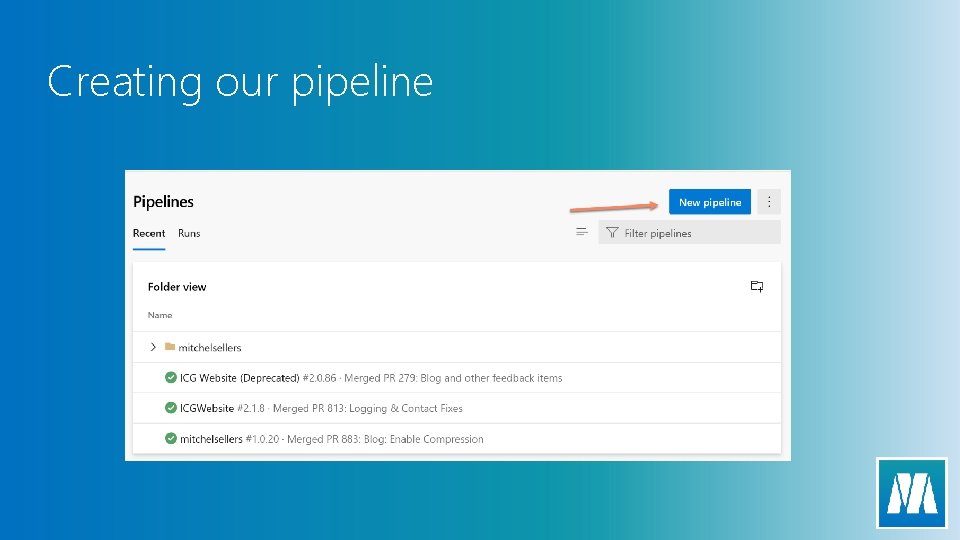Switch to the Runs tab
This screenshot has height=540, width=960.
[x=189, y=233]
